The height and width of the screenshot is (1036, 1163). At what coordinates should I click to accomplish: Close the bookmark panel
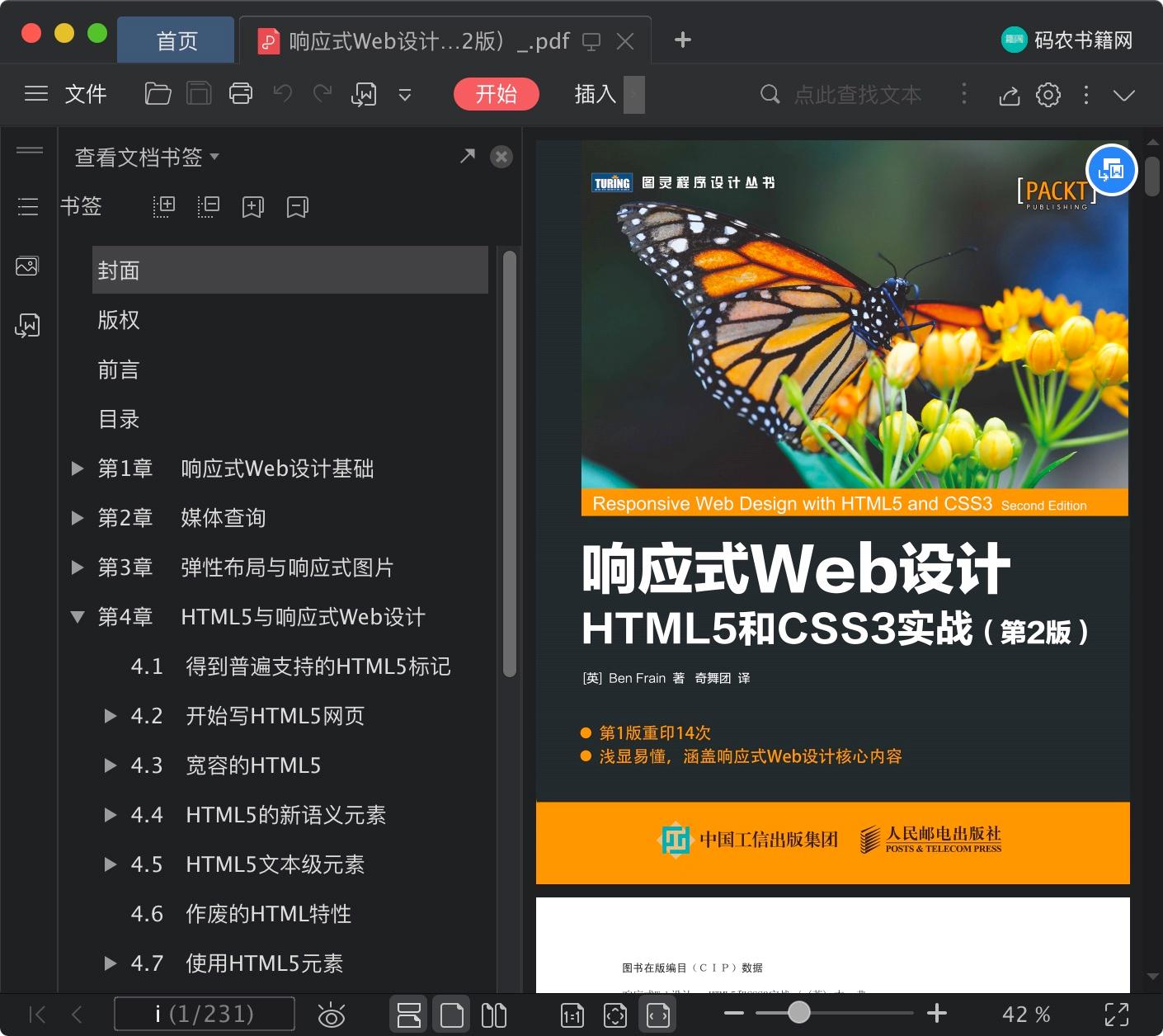(501, 157)
